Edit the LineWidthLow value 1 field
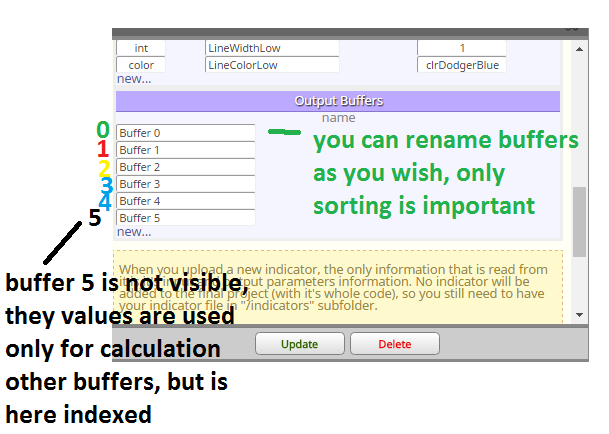 click(x=462, y=48)
